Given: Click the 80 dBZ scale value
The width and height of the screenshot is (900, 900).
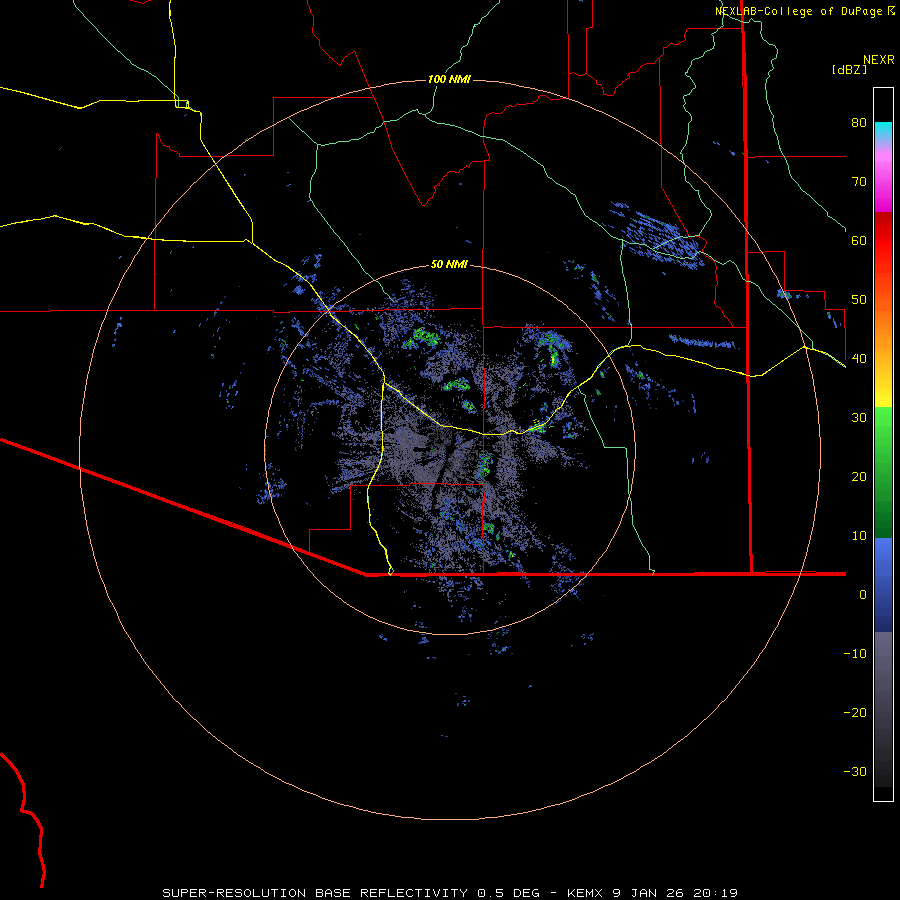Looking at the screenshot, I should [859, 123].
